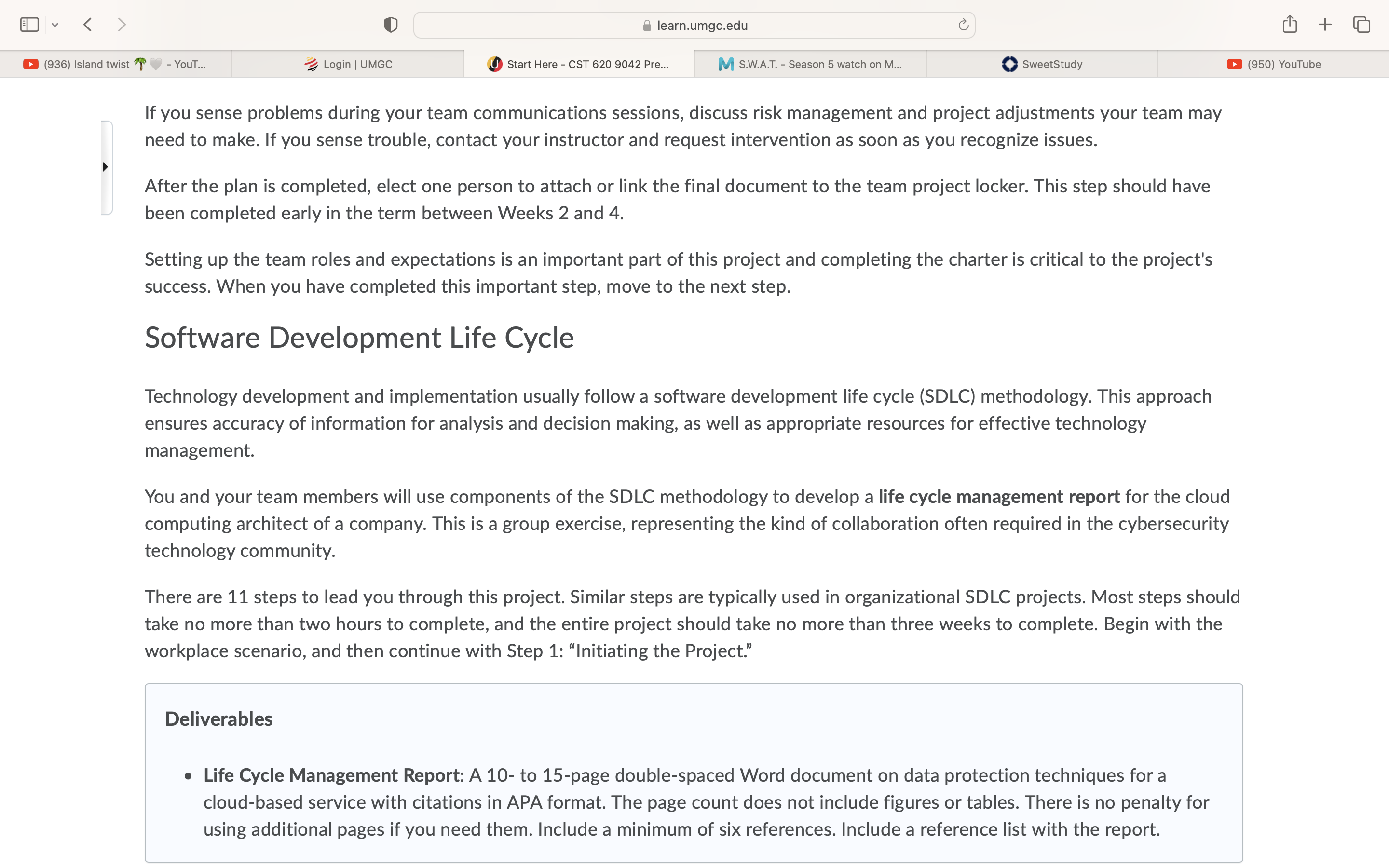Switch to the (950) YouTube tab
The height and width of the screenshot is (868, 1389).
click(x=1274, y=64)
